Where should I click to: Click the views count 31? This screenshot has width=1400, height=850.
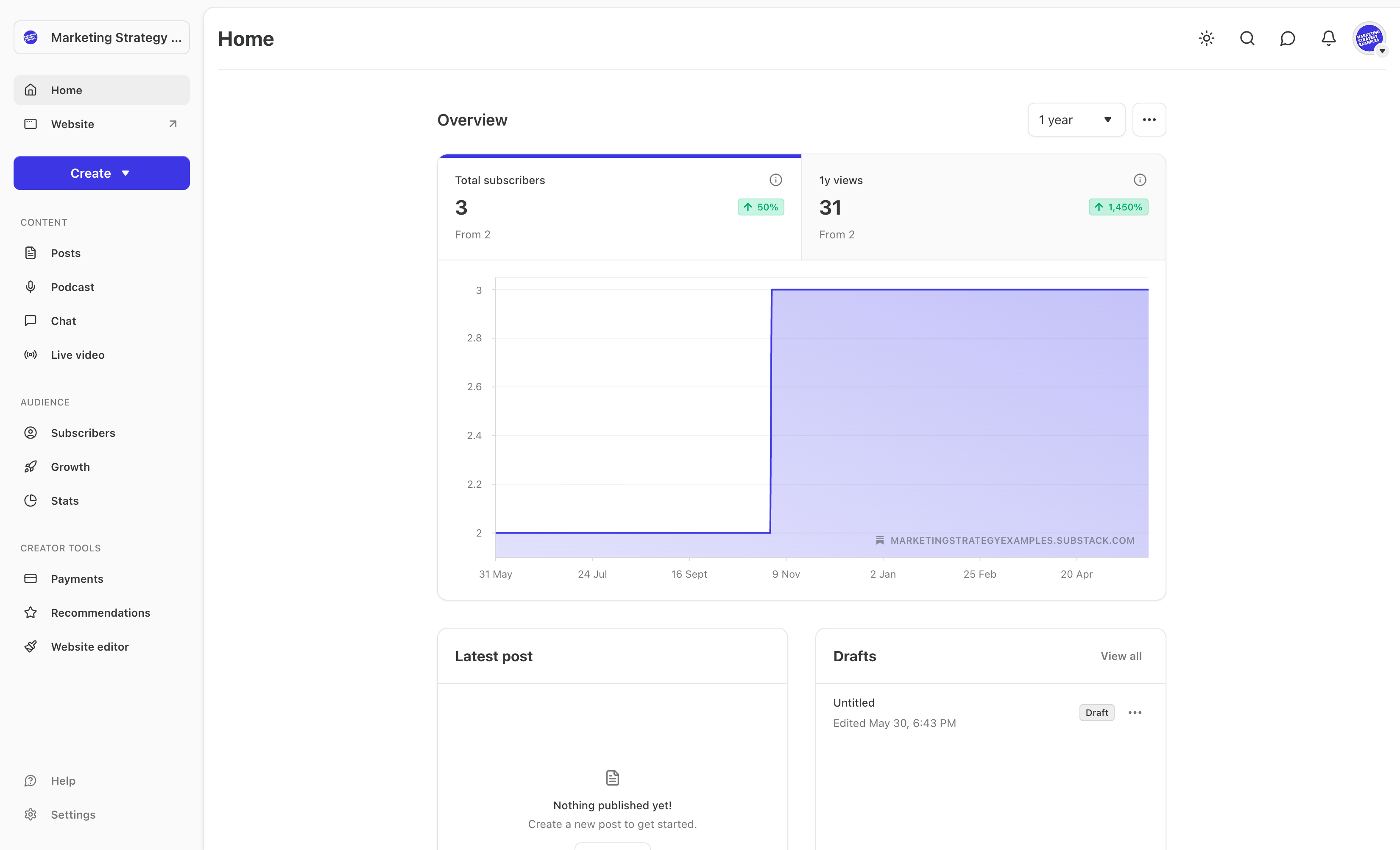coord(830,207)
